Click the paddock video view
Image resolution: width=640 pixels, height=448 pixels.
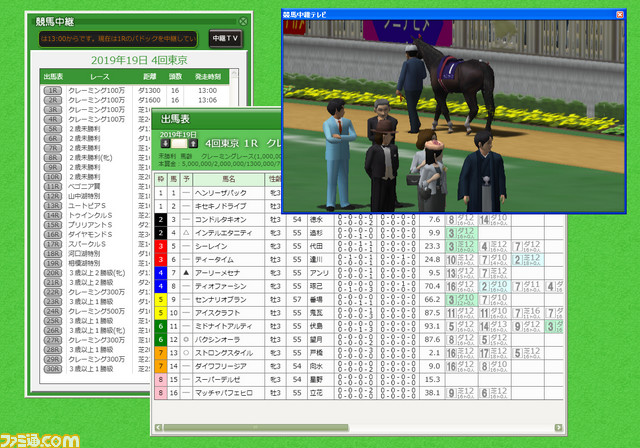[x=452, y=115]
